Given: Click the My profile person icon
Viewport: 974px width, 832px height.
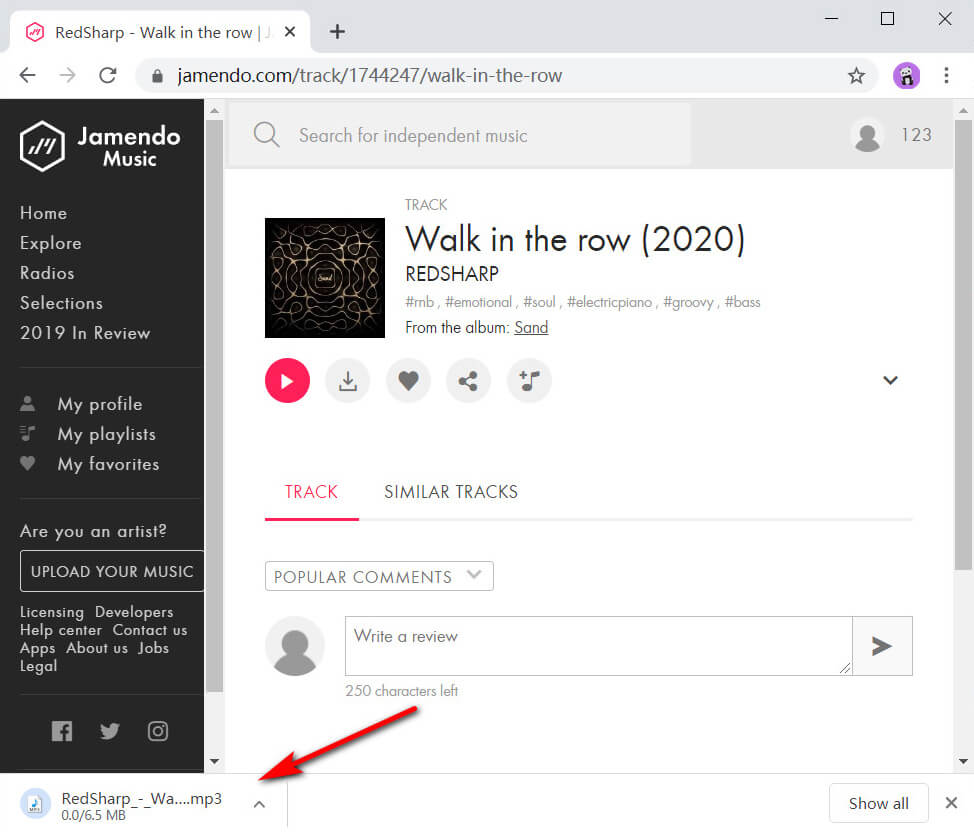Looking at the screenshot, I should [27, 404].
